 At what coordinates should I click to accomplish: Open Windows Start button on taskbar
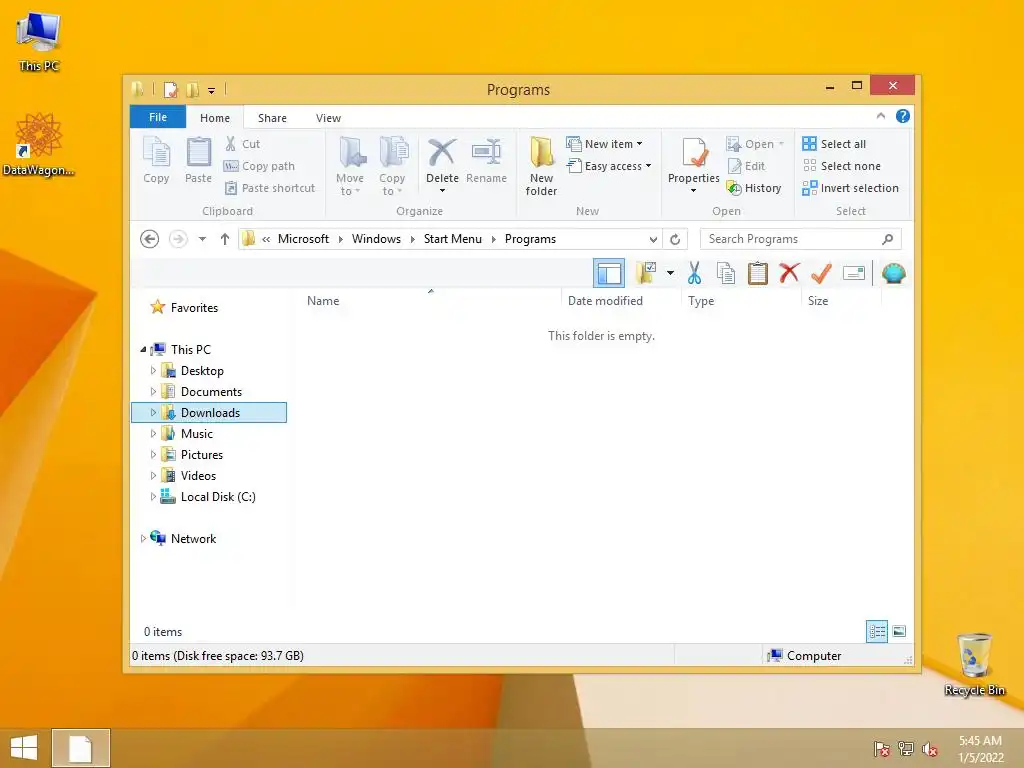coord(24,748)
